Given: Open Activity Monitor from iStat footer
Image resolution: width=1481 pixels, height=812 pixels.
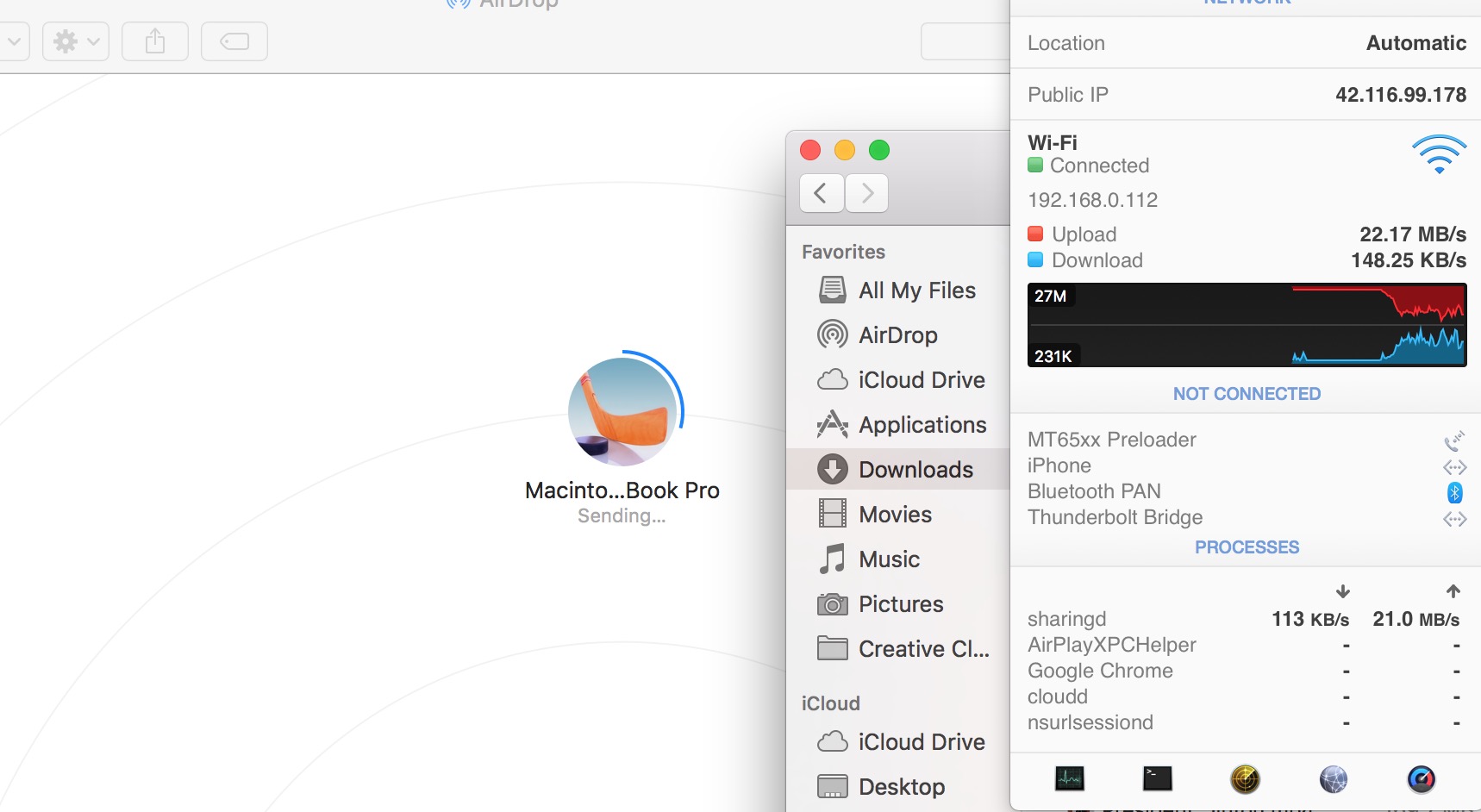Looking at the screenshot, I should coord(1070,779).
